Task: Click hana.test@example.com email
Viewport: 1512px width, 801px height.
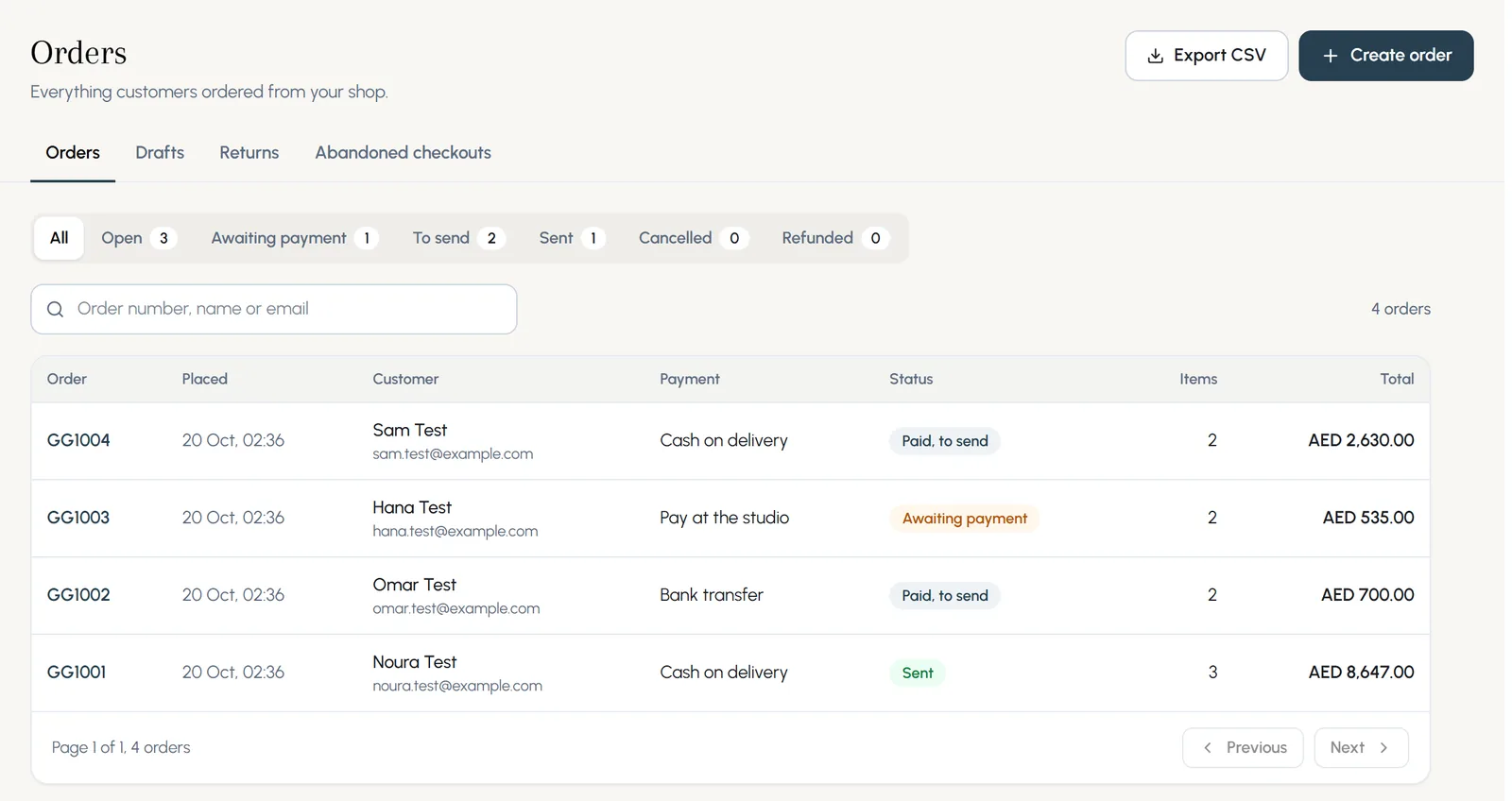Action: pyautogui.click(x=455, y=531)
